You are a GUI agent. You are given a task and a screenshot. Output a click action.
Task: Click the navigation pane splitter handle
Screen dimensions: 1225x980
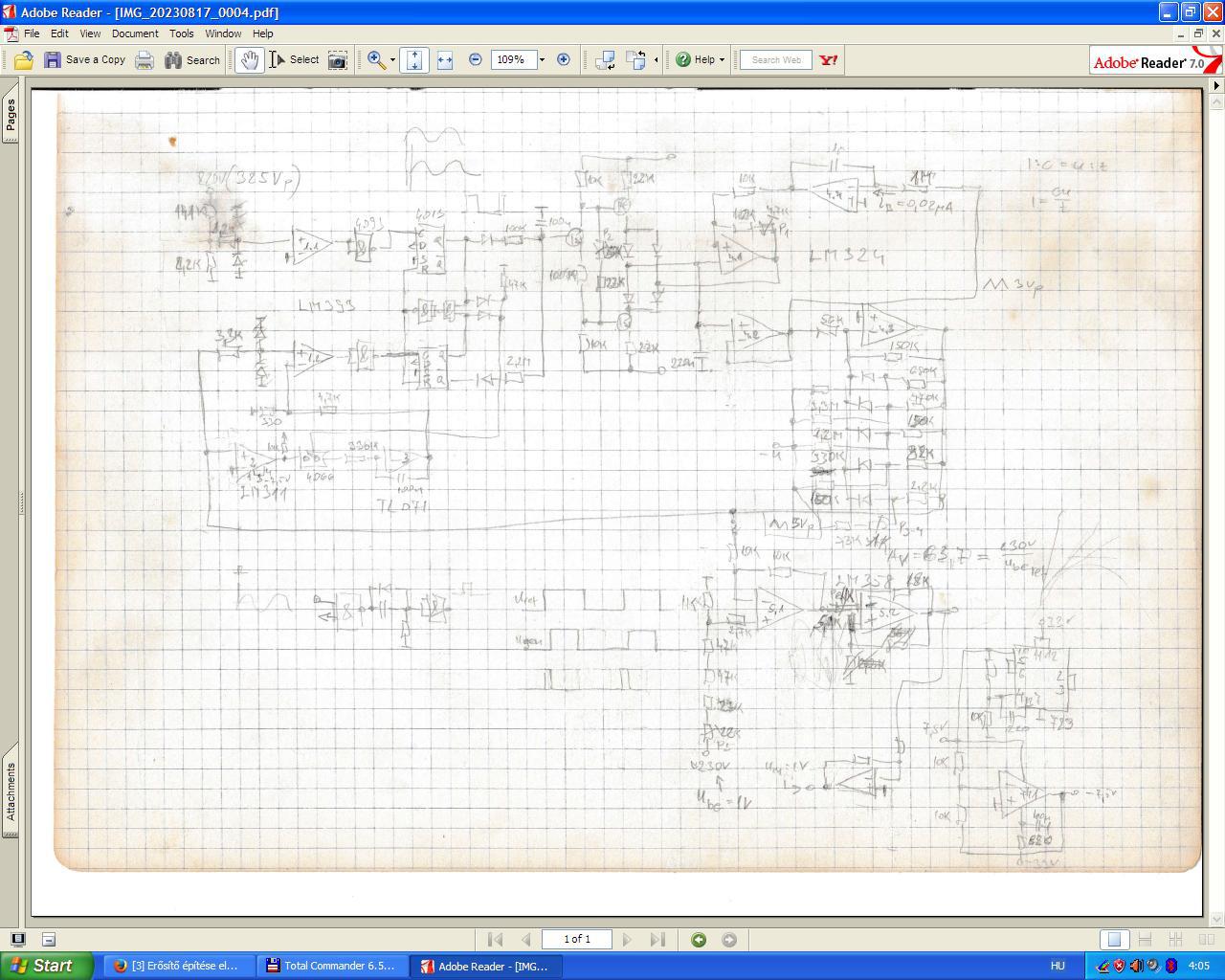tap(22, 502)
